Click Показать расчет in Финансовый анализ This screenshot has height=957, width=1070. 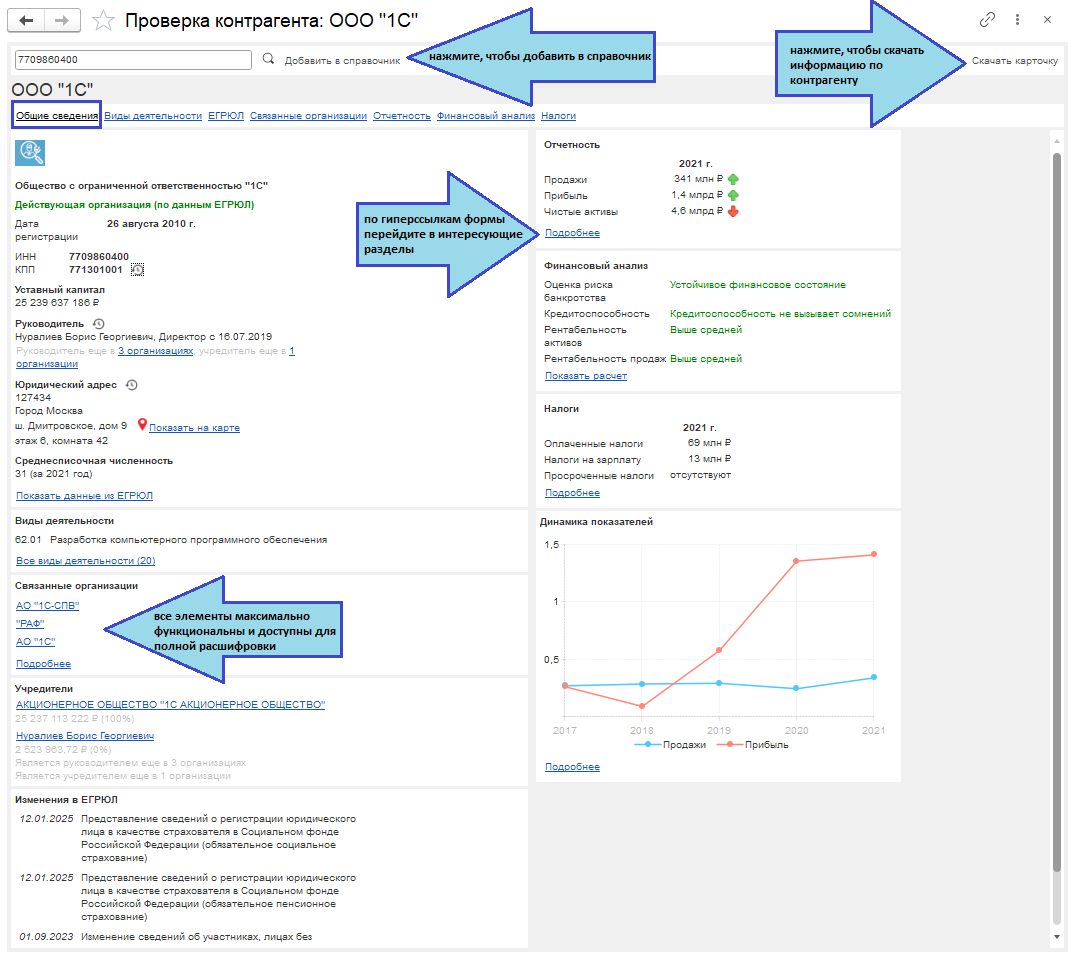click(x=586, y=376)
